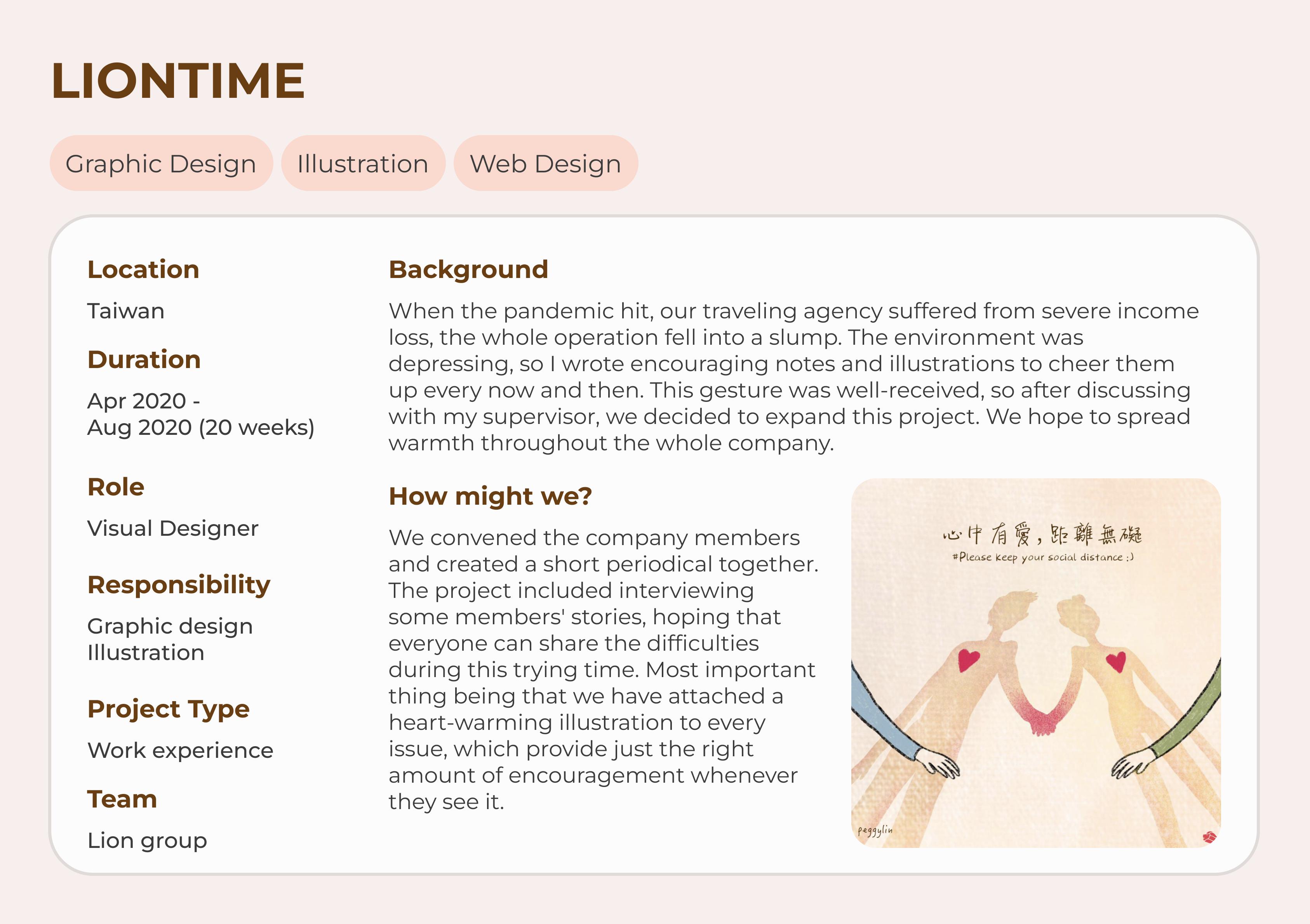Viewport: 1310px width, 924px height.
Task: Click the left red heart in illustration
Action: point(968,660)
